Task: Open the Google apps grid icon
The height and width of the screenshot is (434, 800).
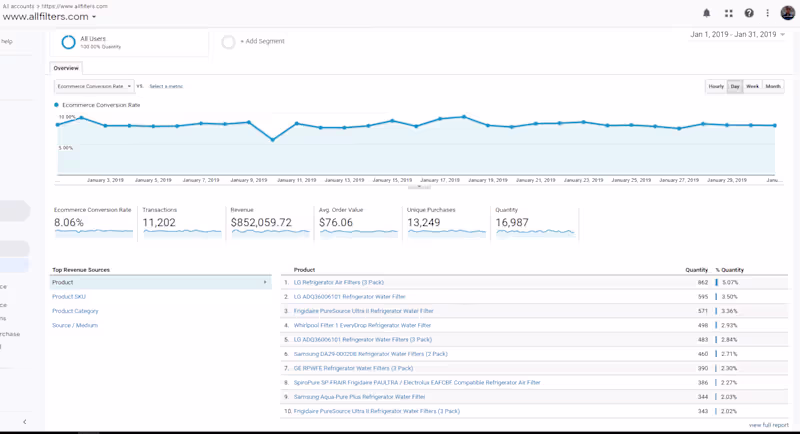Action: 728,13
